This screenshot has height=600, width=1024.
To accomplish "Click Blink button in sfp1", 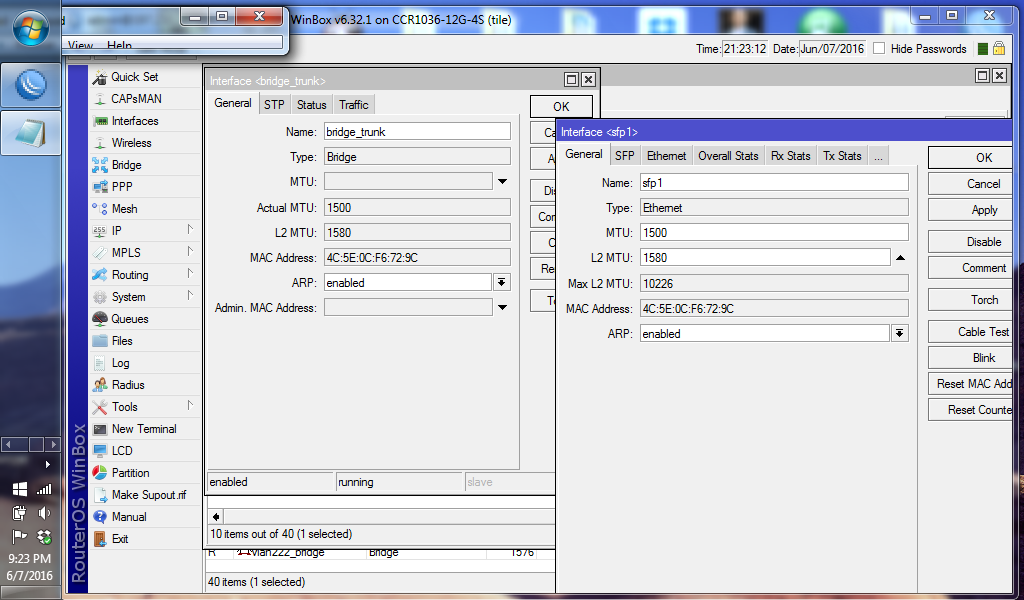I will [970, 358].
